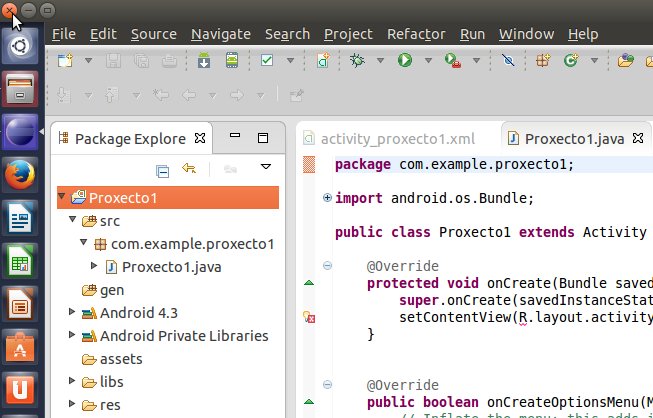Viewport: 653px width, 418px height.
Task: Minimize the Package Explorer view
Action: point(235,135)
